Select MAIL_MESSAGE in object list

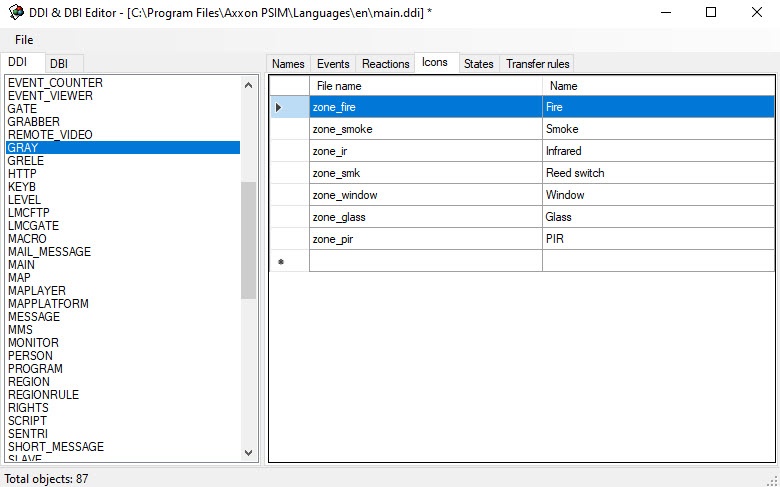click(x=123, y=252)
